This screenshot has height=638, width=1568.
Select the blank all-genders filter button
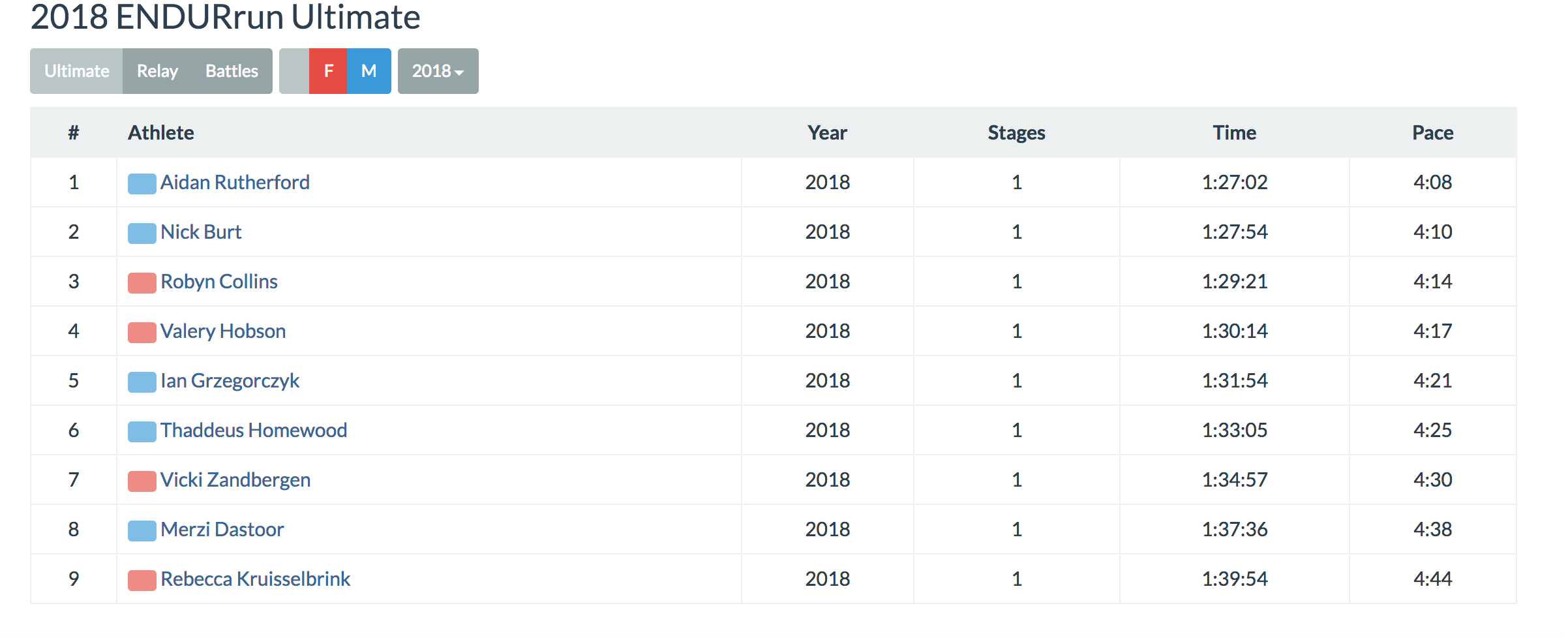tap(294, 71)
